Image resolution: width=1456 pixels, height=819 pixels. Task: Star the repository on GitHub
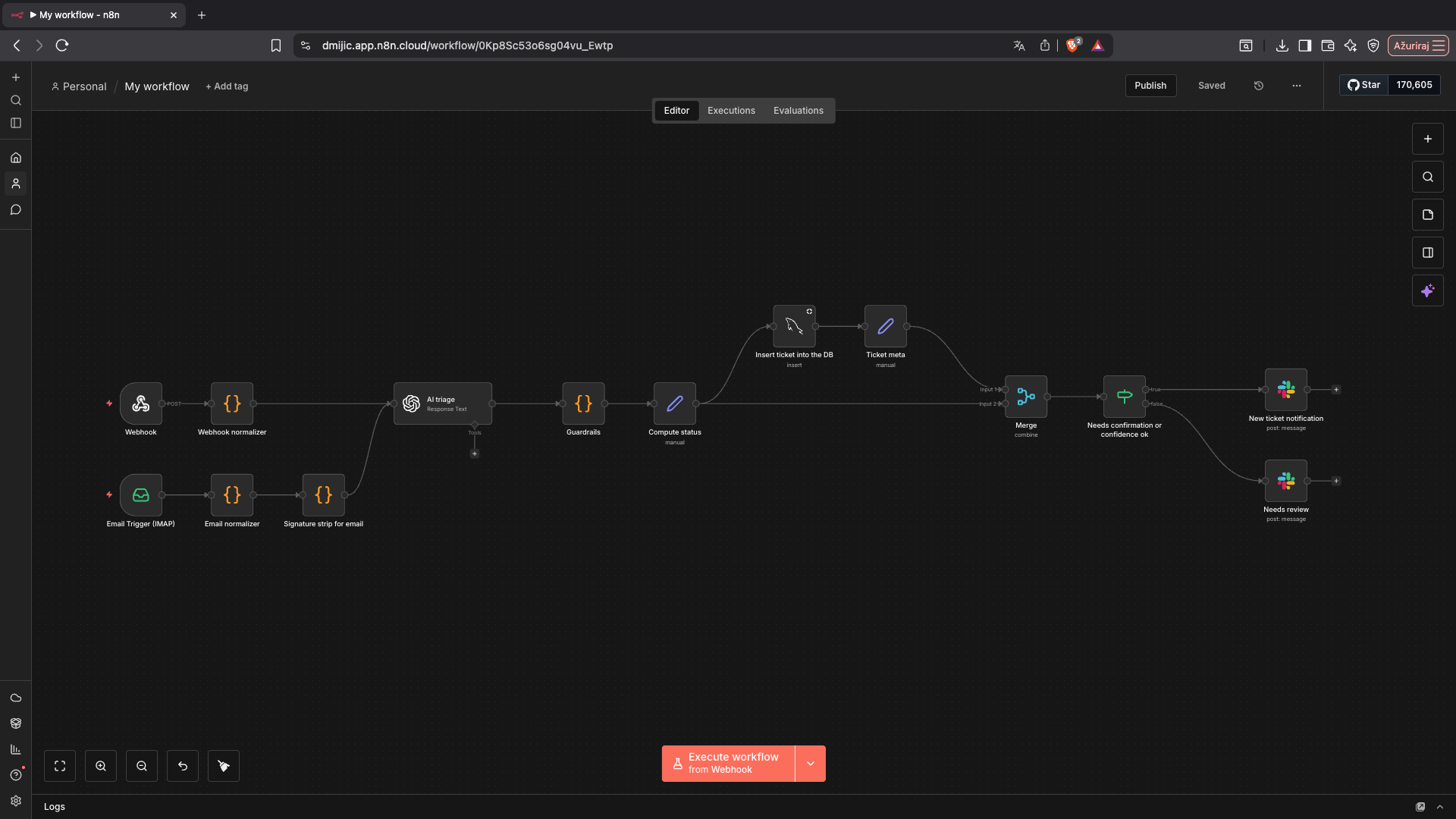point(1364,84)
